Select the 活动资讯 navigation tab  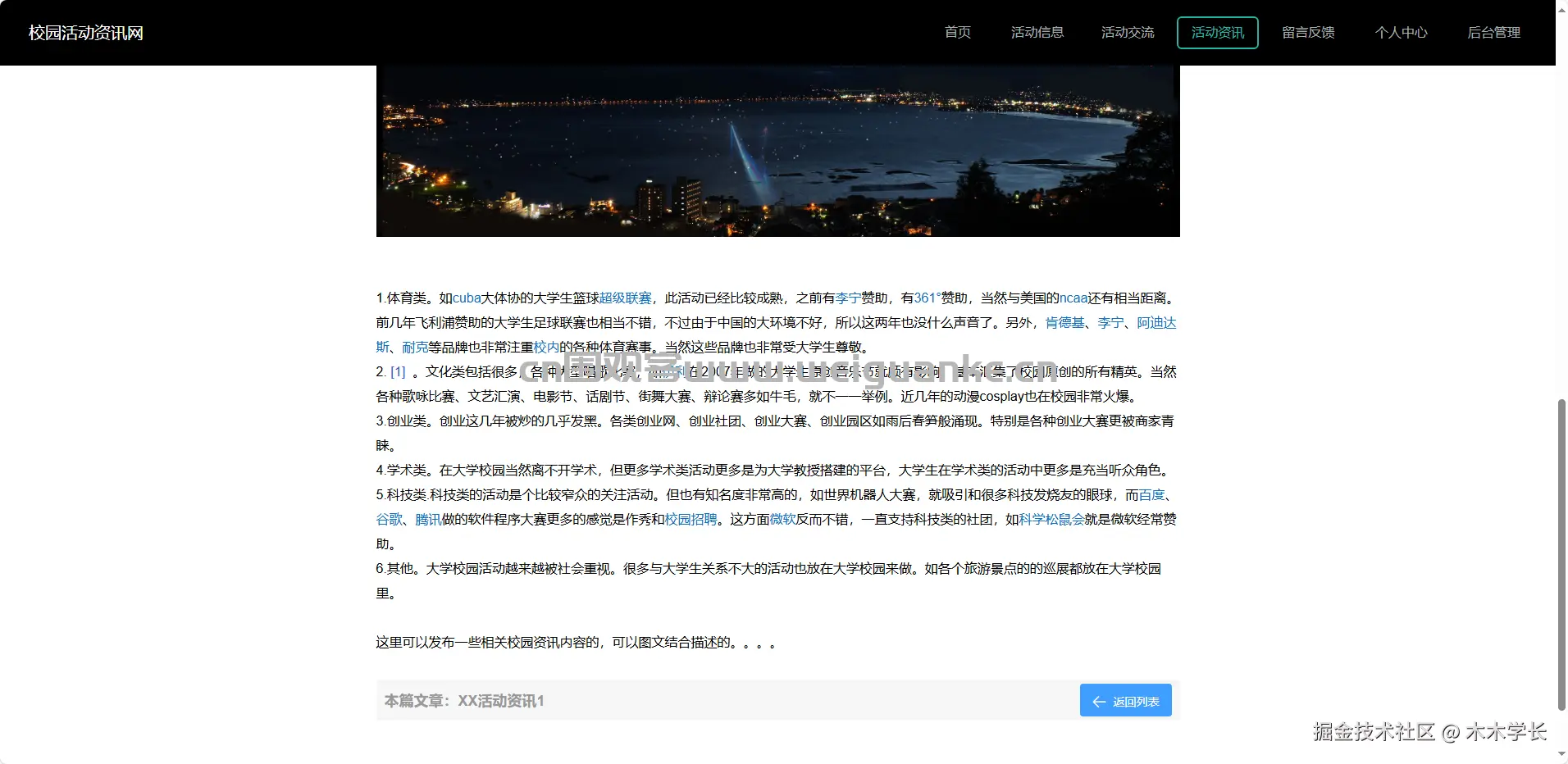1217,32
